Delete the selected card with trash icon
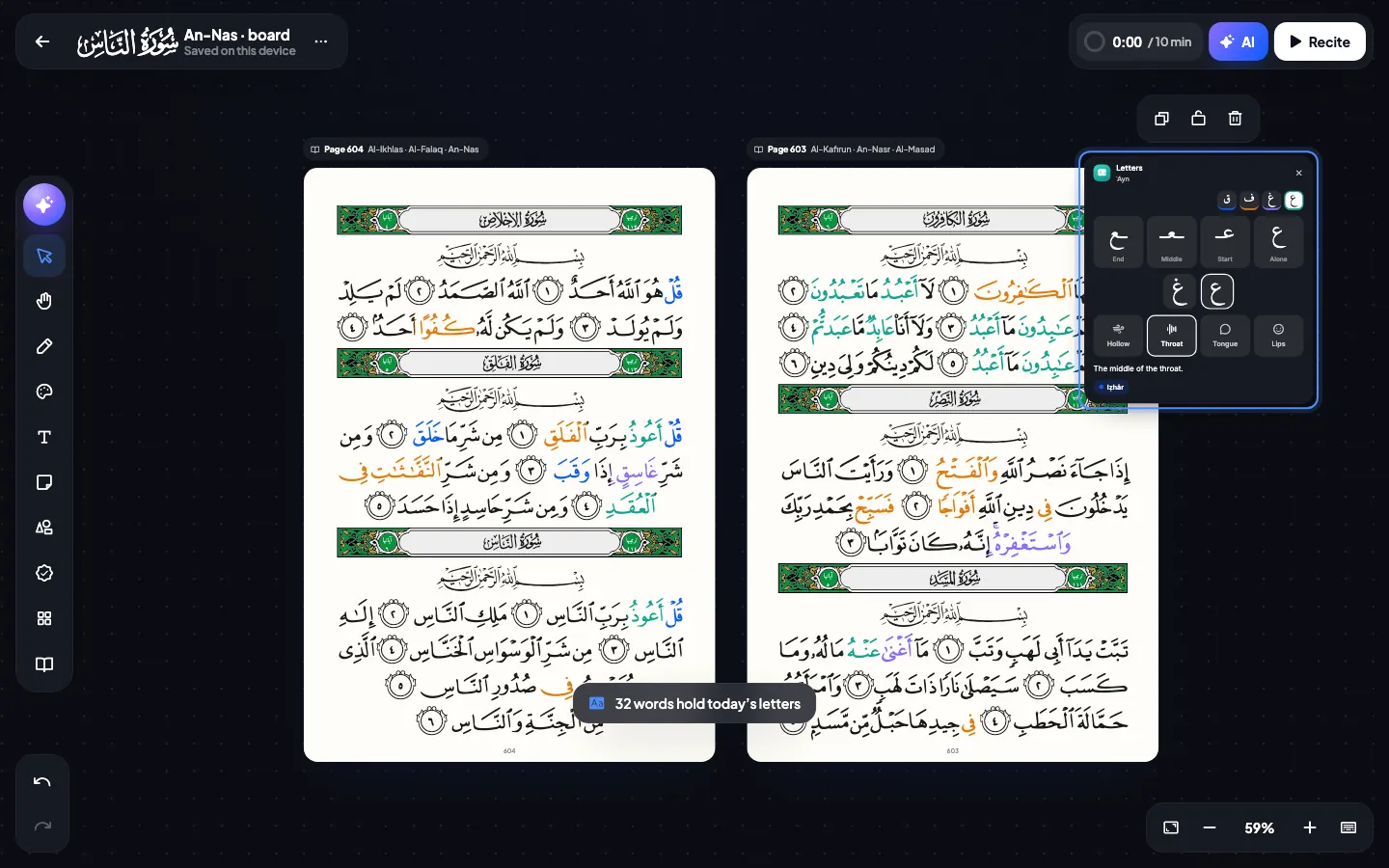The width and height of the screenshot is (1389, 868). pyautogui.click(x=1235, y=119)
